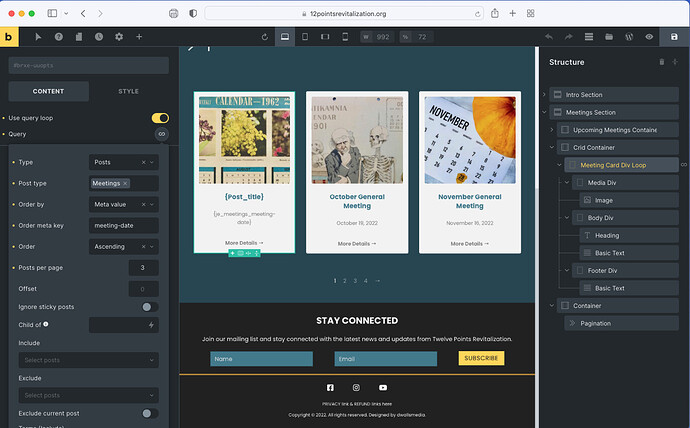Collapse the Meetings Section tree item
690x428 pixels.
tap(544, 112)
